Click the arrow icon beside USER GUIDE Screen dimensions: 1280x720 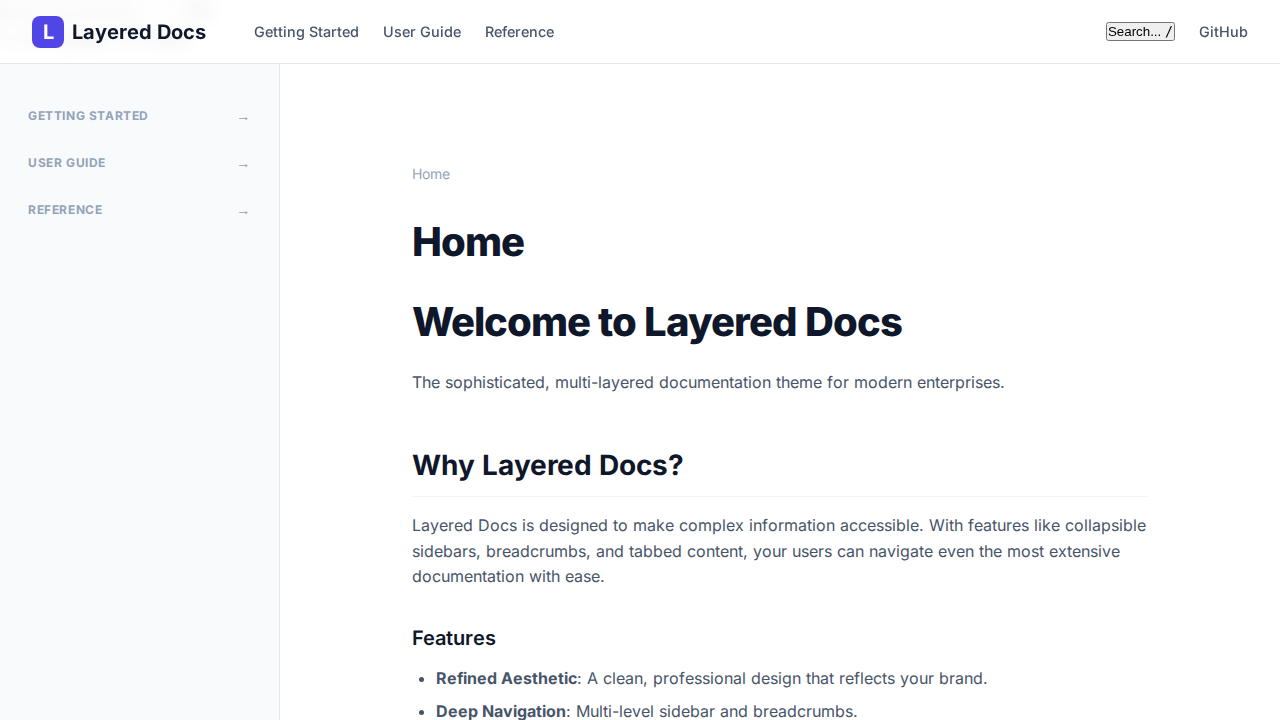click(x=243, y=164)
